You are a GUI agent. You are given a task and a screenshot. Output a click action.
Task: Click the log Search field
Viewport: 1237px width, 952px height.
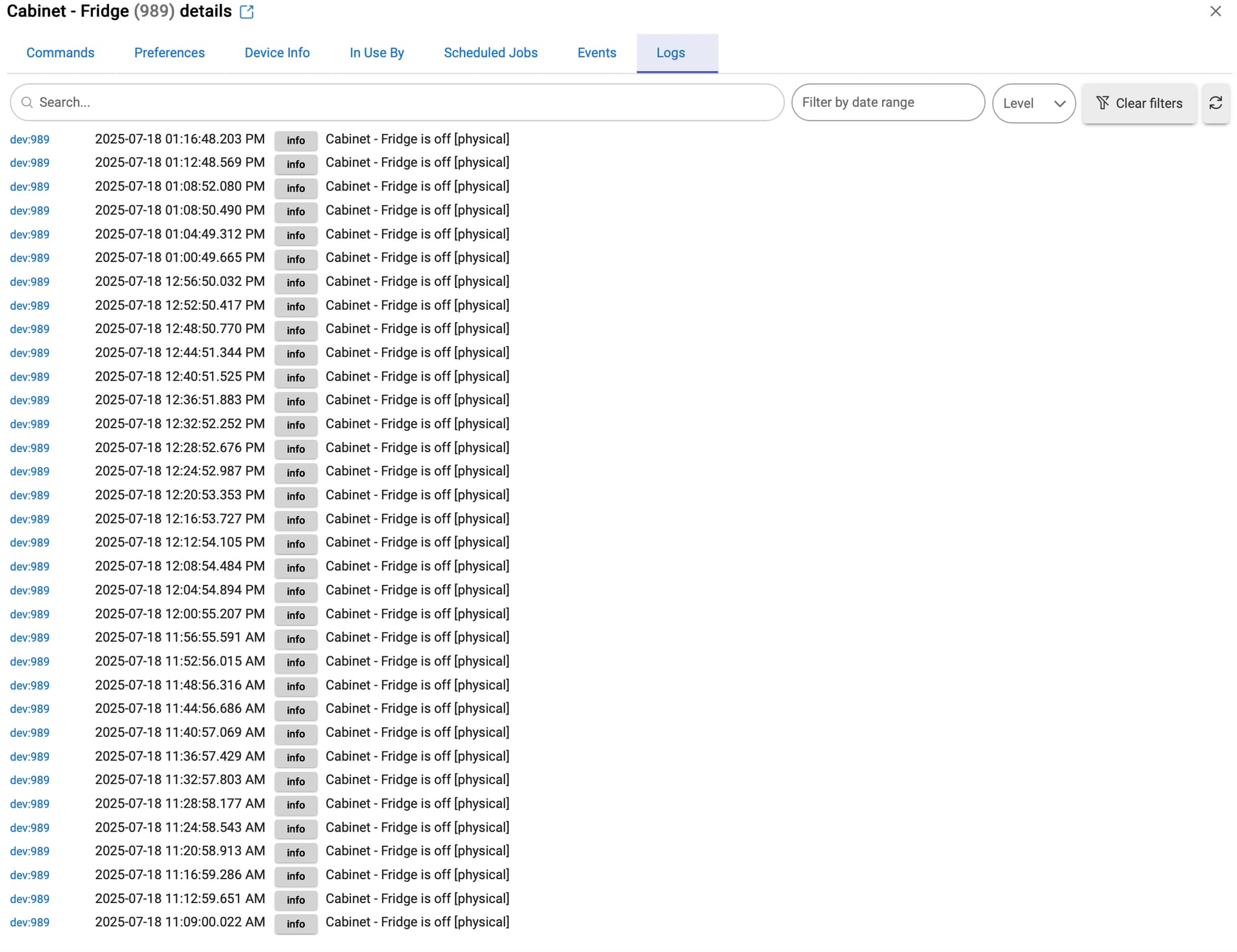397,102
